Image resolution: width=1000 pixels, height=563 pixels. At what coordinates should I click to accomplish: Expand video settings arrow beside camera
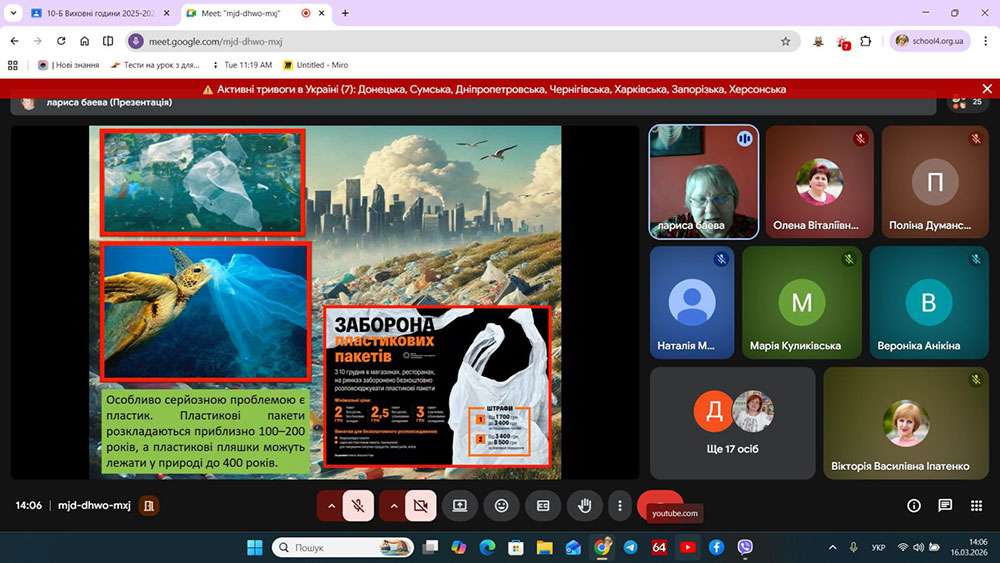point(394,506)
